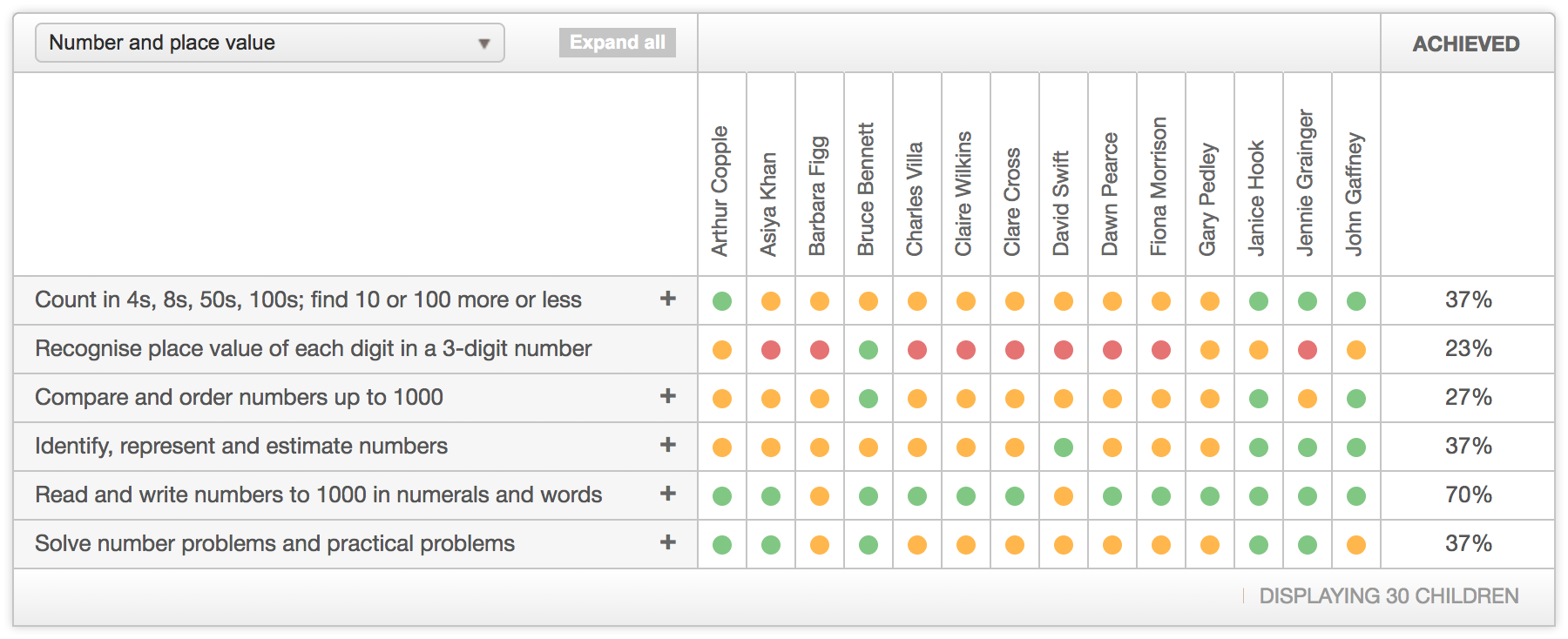Click David Swift's green dot for estimating numbers

coord(1063,446)
